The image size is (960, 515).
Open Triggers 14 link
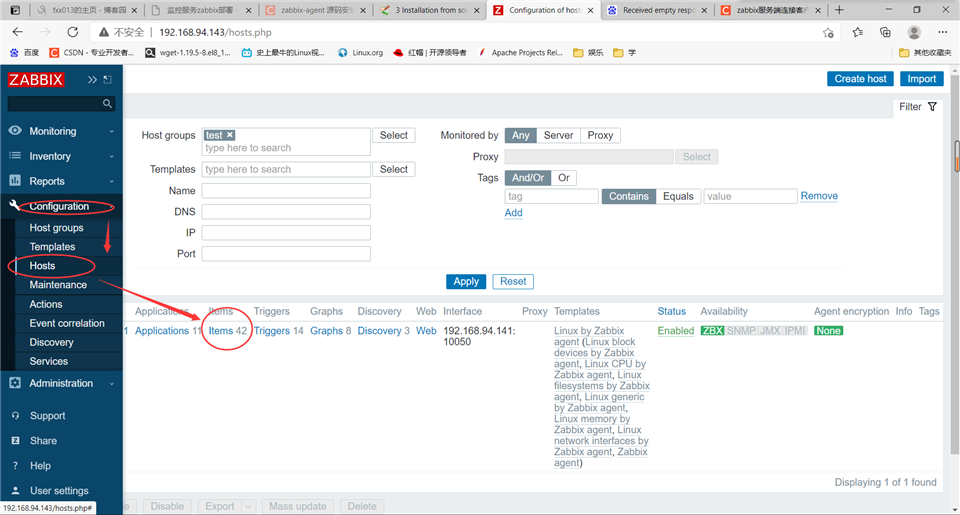[x=272, y=331]
